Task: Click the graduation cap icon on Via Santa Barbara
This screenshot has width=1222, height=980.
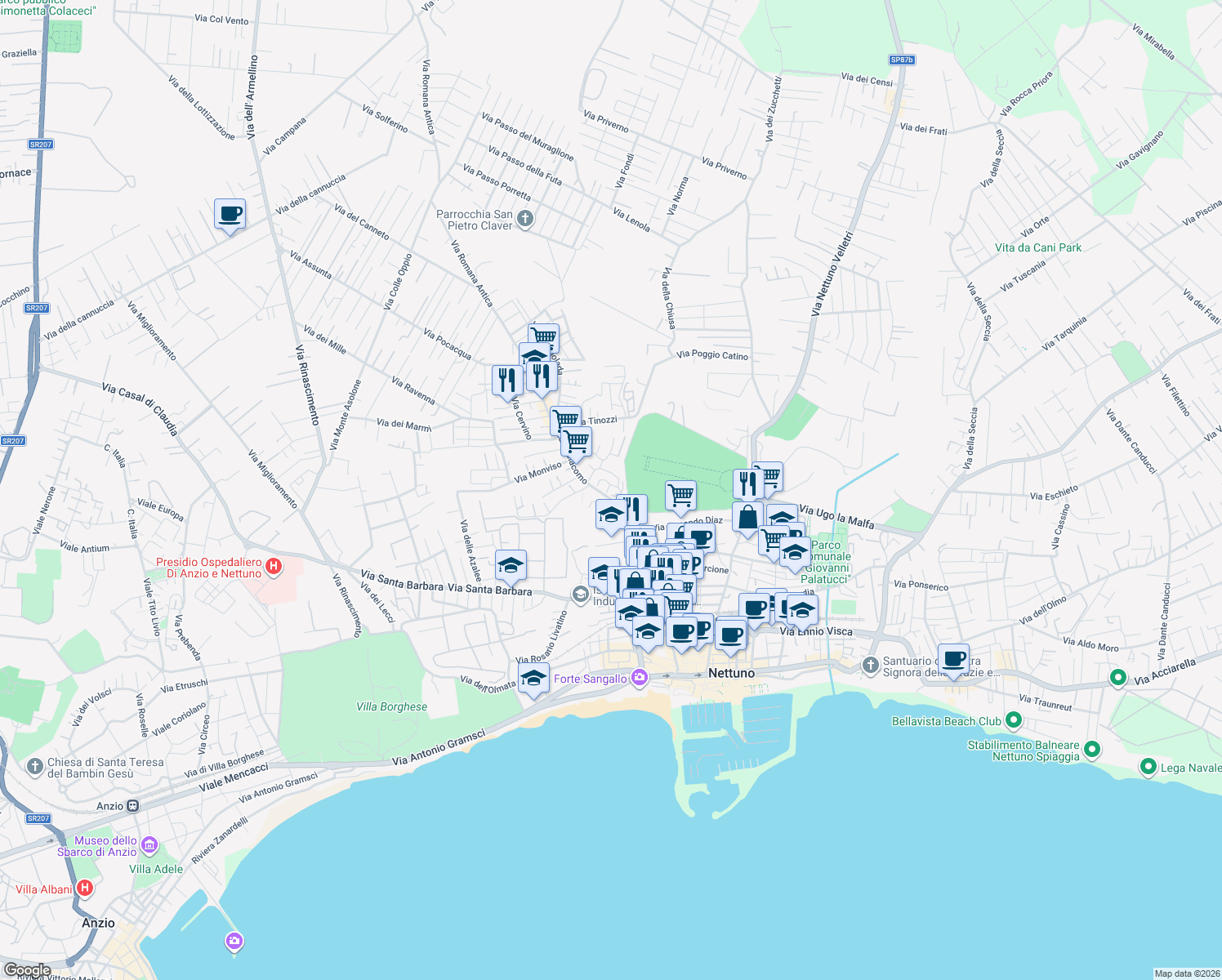Action: (511, 563)
